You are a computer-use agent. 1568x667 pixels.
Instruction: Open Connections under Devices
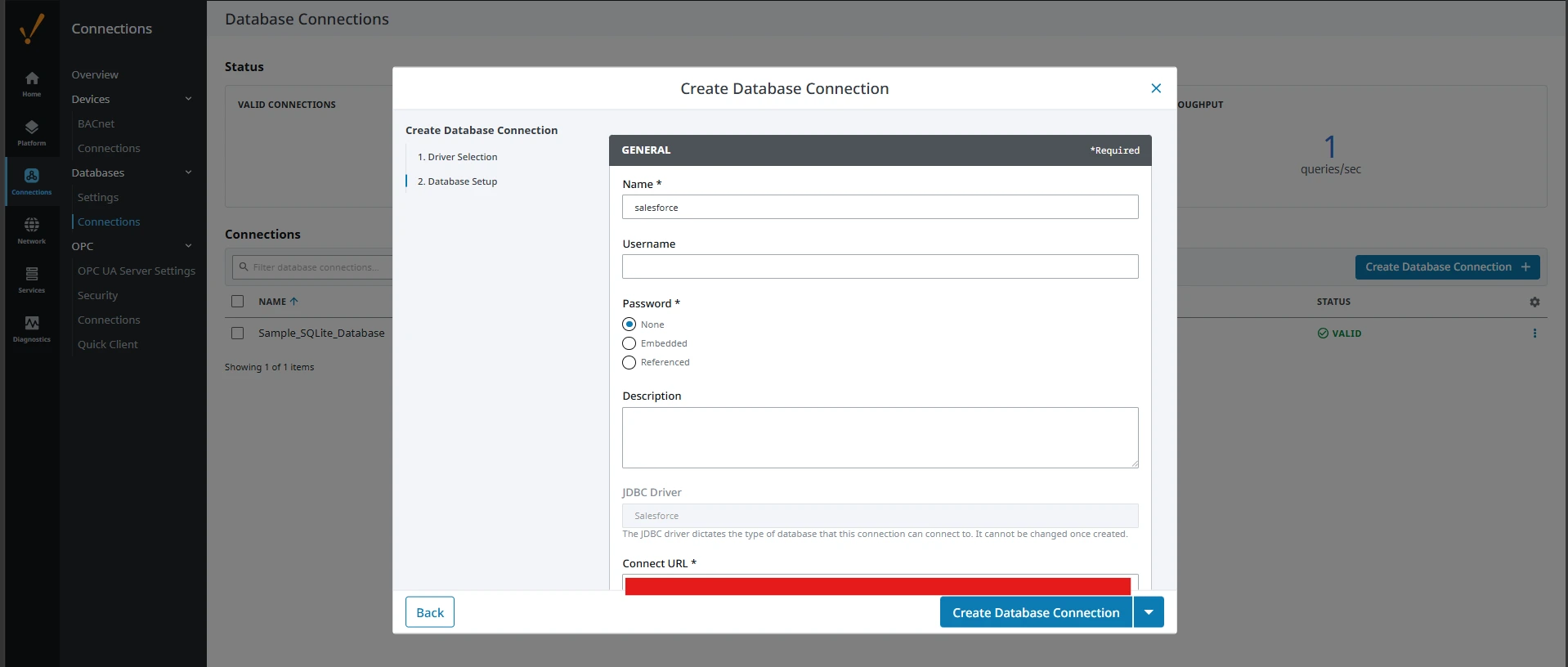(109, 148)
